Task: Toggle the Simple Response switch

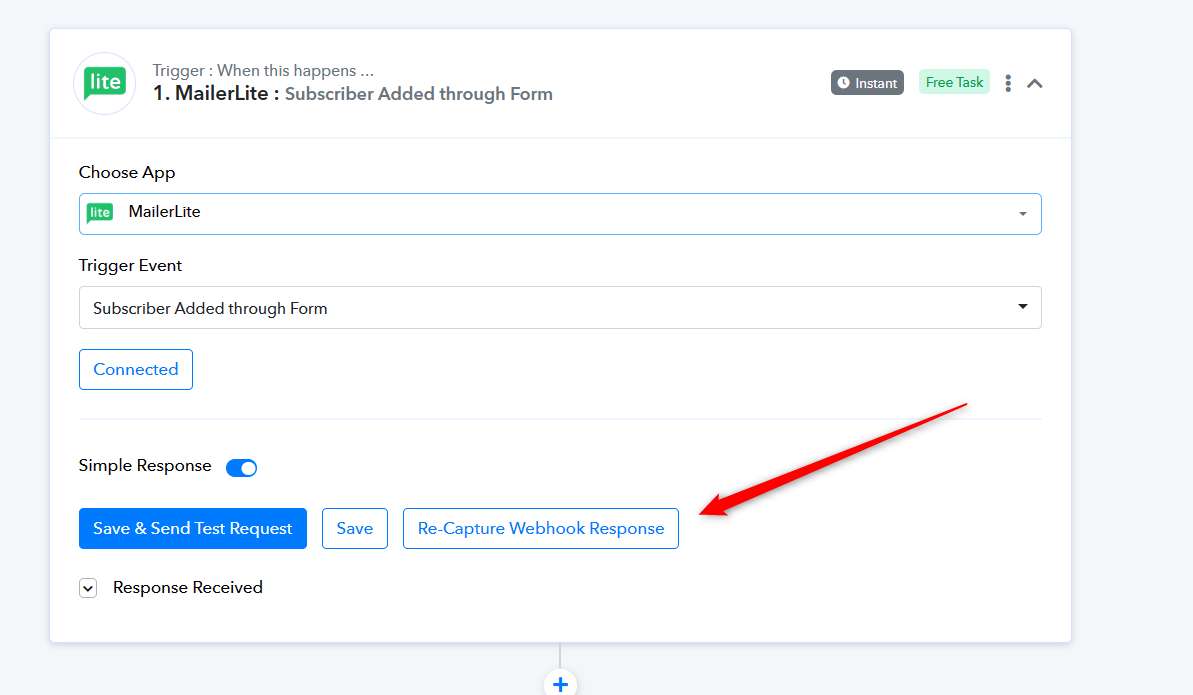Action: coord(241,467)
